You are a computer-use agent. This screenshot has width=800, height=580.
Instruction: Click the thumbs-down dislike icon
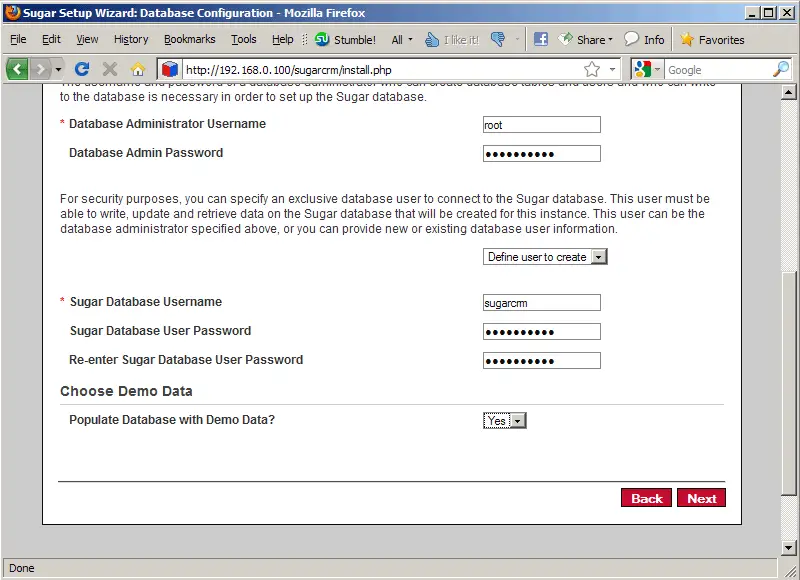[498, 40]
